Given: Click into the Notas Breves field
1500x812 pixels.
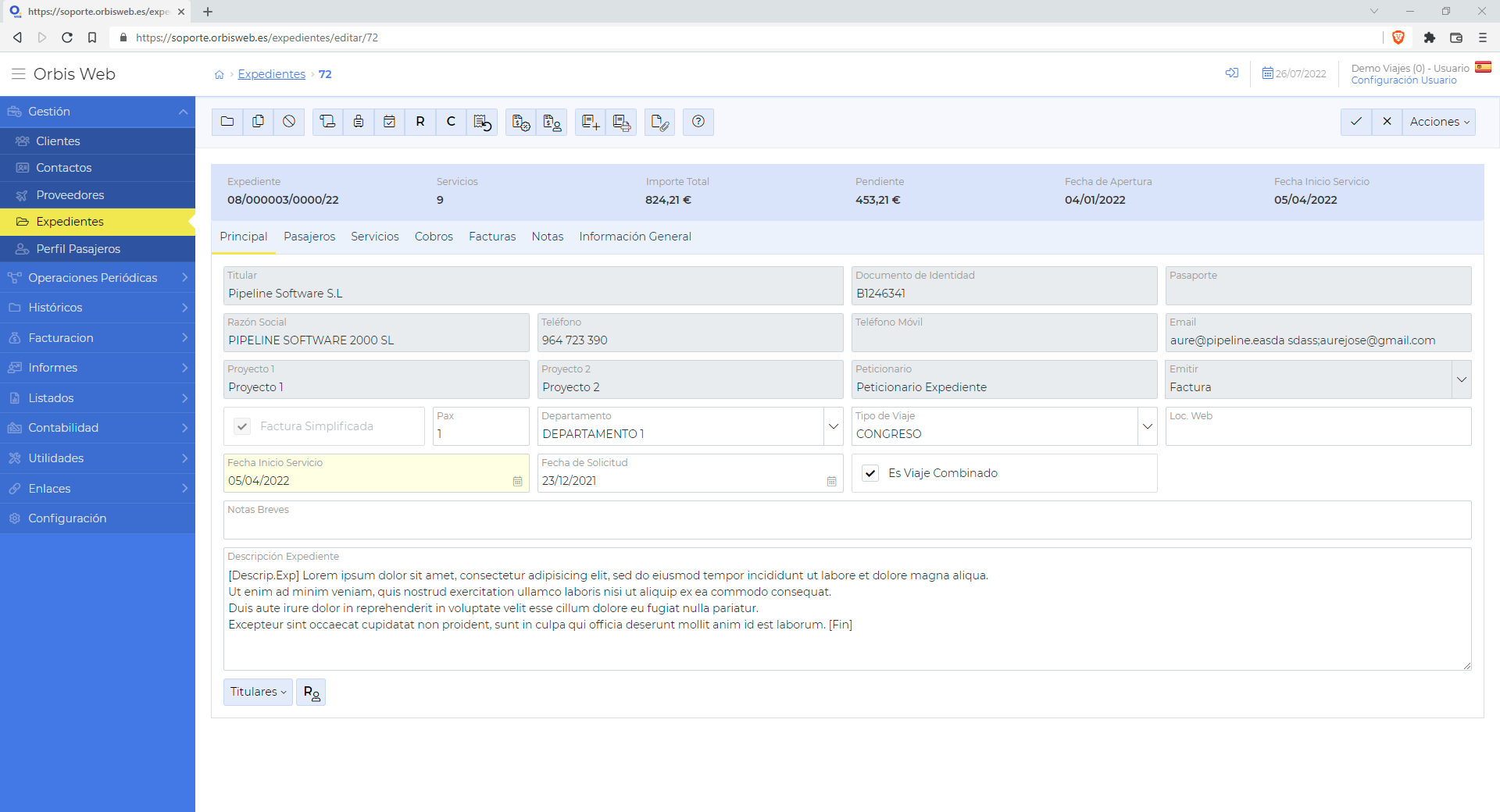Looking at the screenshot, I should click(848, 520).
